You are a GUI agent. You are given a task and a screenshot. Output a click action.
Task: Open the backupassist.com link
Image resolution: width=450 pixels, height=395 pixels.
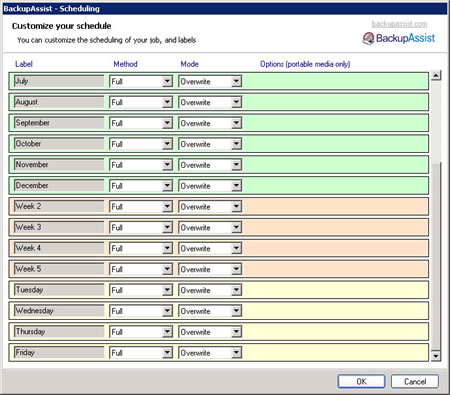click(x=399, y=24)
